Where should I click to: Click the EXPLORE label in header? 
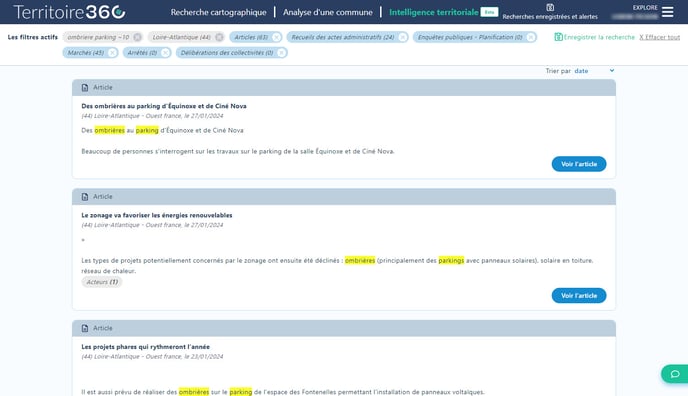point(645,7)
